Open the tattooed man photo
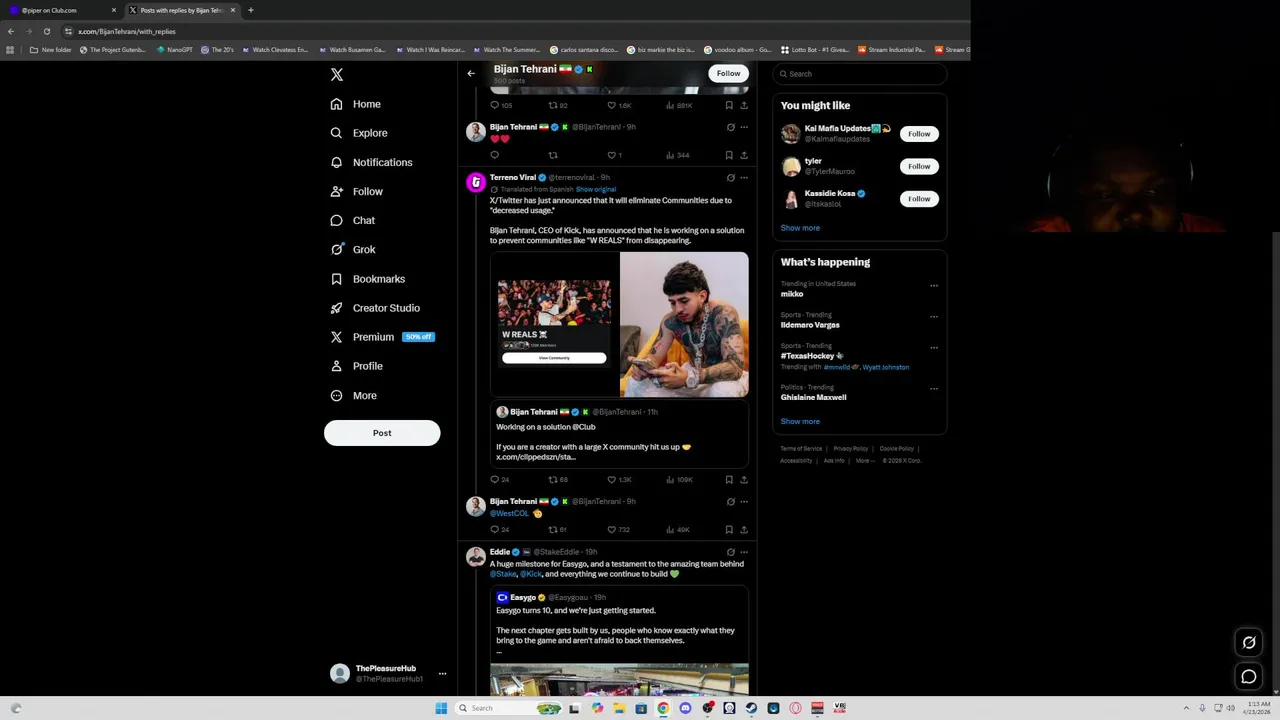The width and height of the screenshot is (1280, 720). pyautogui.click(x=684, y=324)
